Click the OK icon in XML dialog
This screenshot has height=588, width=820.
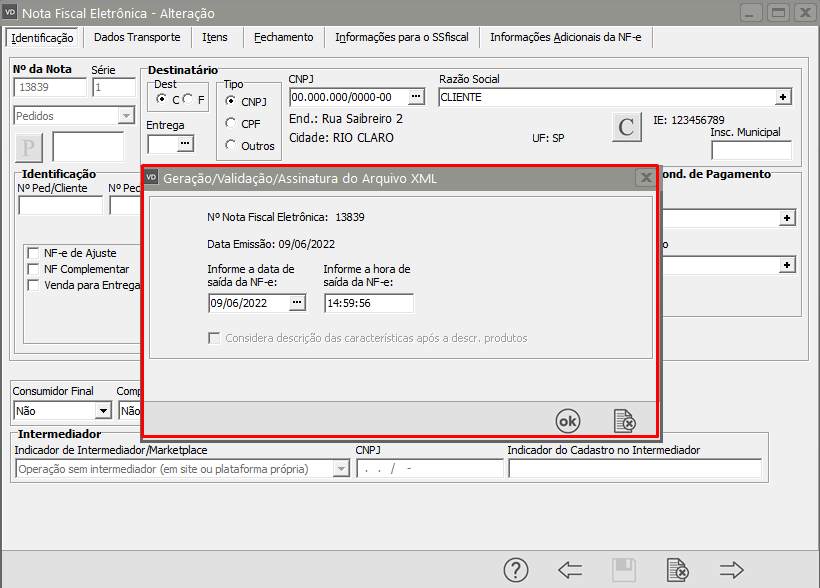pos(567,420)
